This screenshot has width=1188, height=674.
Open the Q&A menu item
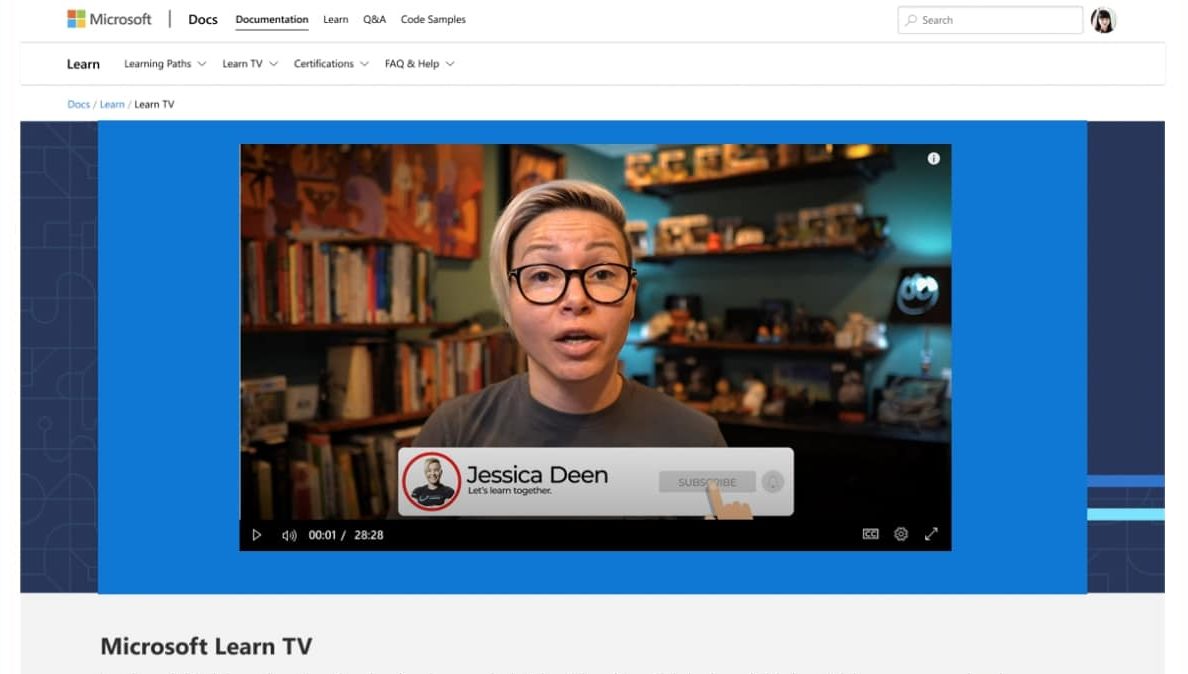point(374,20)
